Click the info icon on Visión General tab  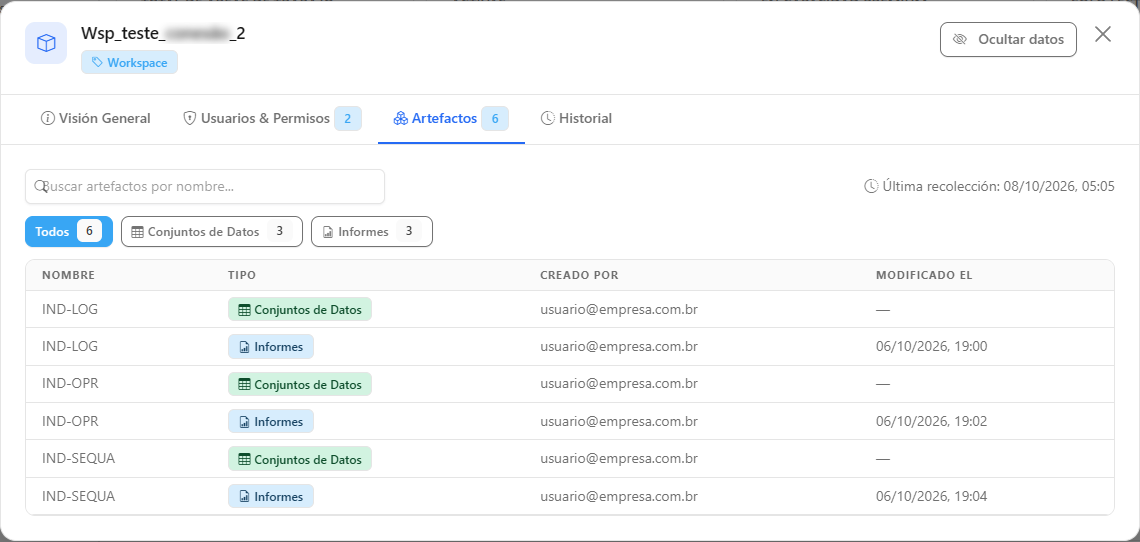click(x=48, y=118)
